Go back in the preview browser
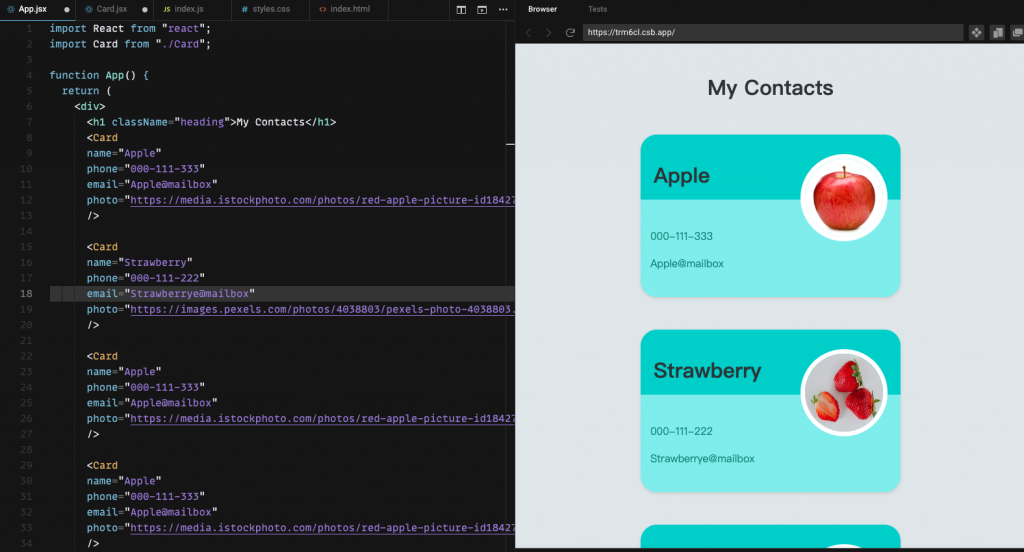1024x552 pixels. pyautogui.click(x=528, y=33)
